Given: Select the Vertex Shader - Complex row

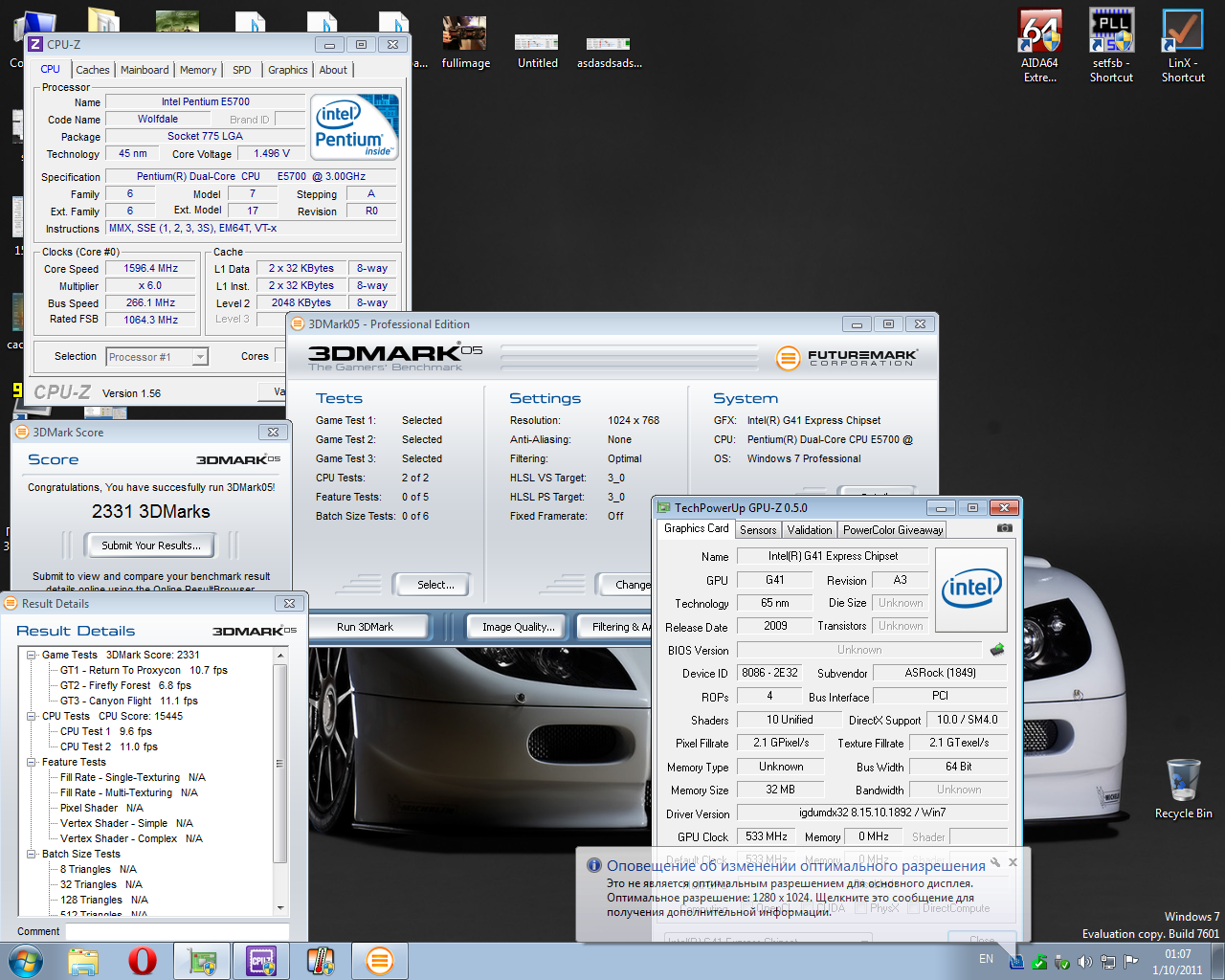Looking at the screenshot, I should (x=131, y=839).
